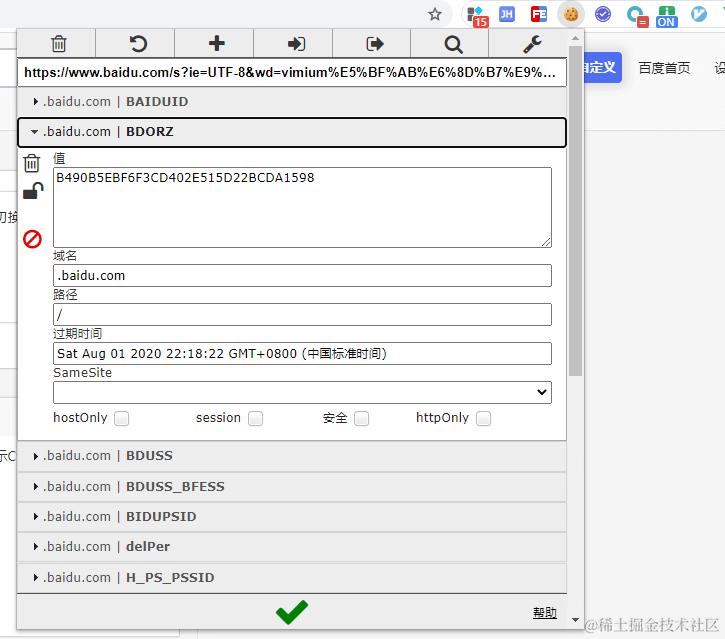Expand the H_PS_PSSID cookie row

[292, 578]
